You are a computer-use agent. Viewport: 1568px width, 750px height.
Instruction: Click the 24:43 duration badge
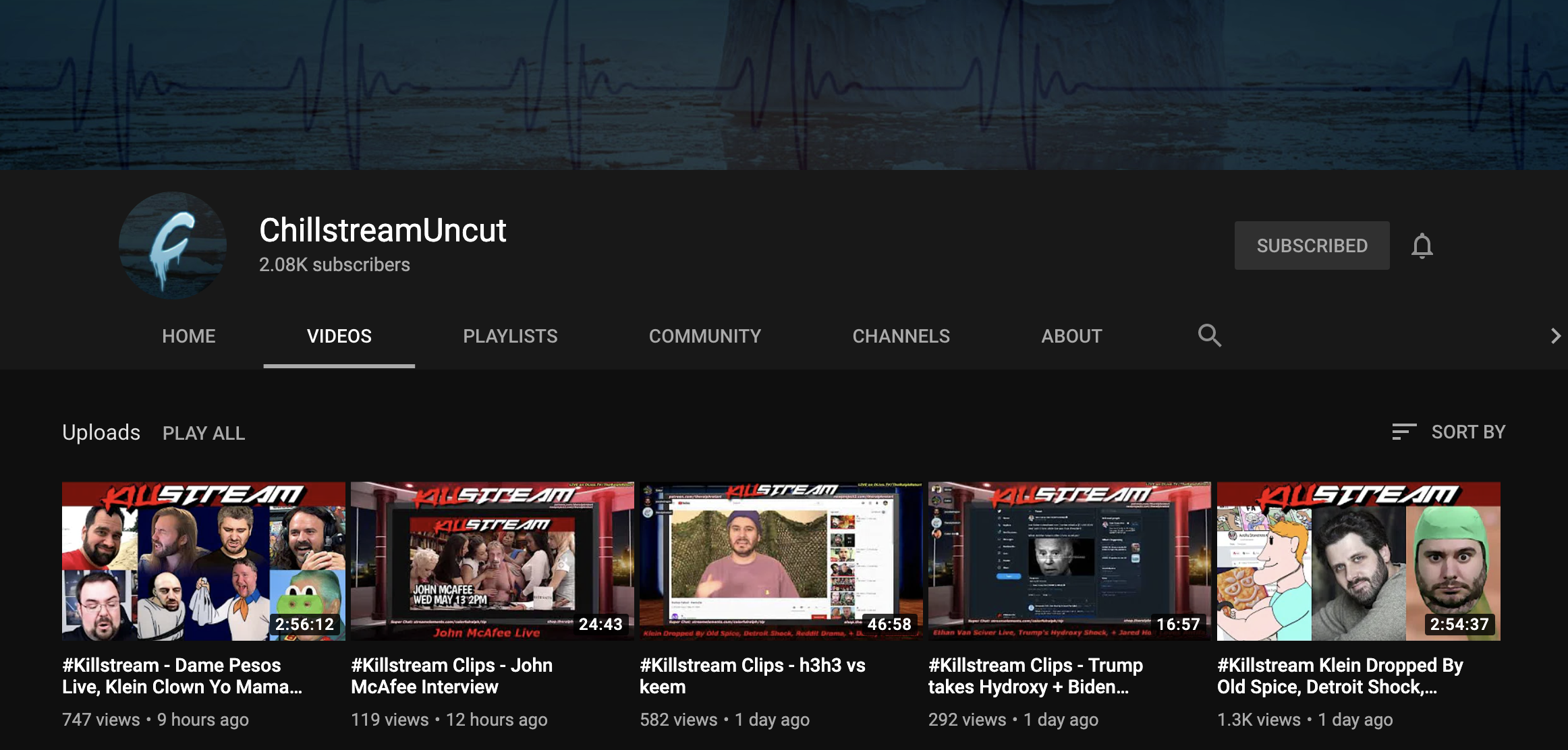600,625
